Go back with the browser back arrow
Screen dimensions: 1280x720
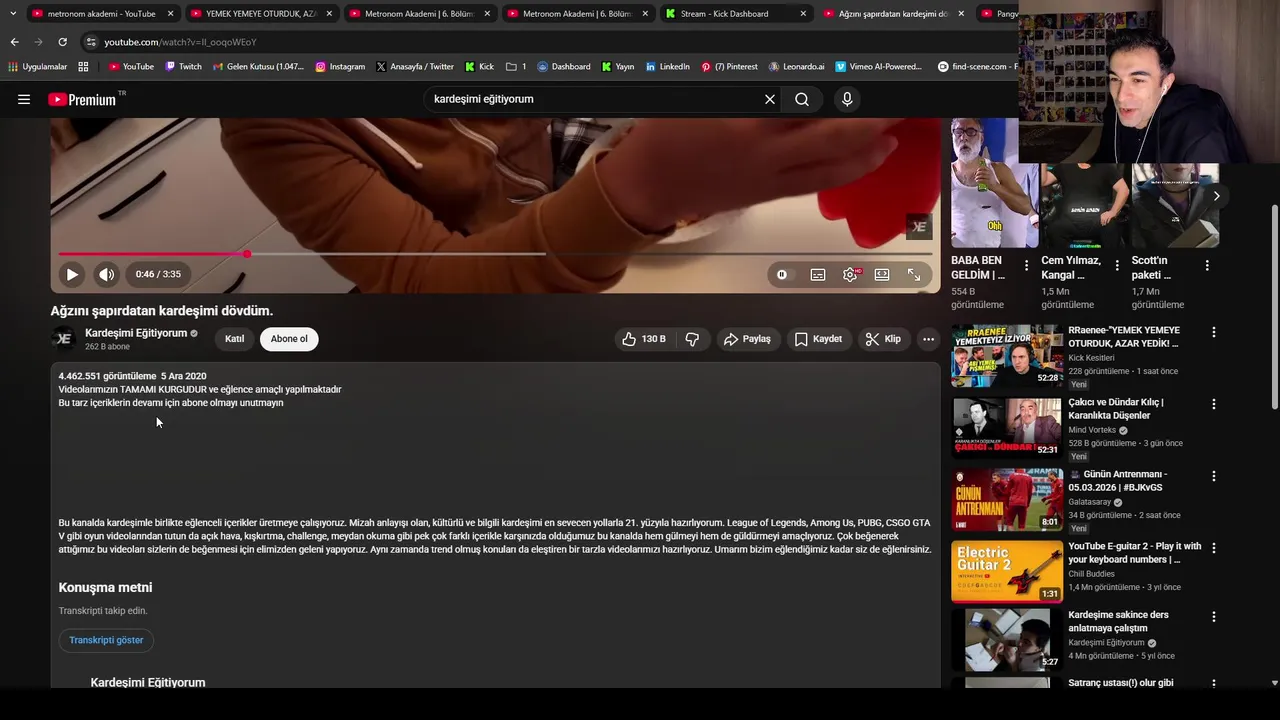pos(14,42)
